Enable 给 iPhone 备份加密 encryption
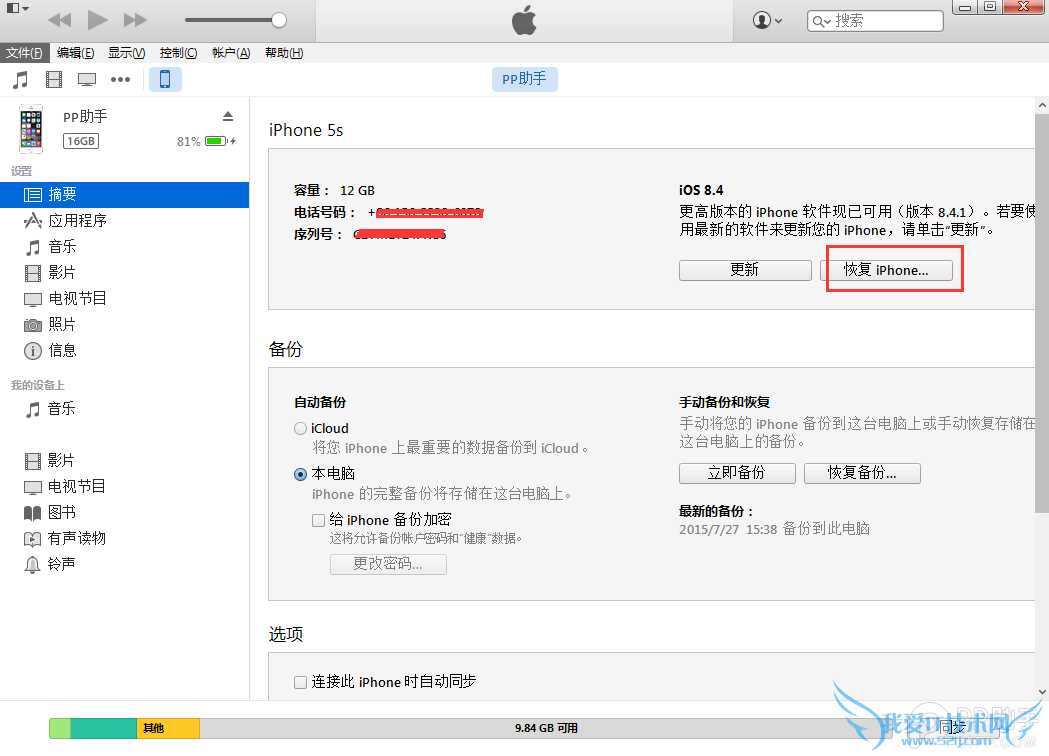Screen dimensions: 1049x756 tap(317, 519)
